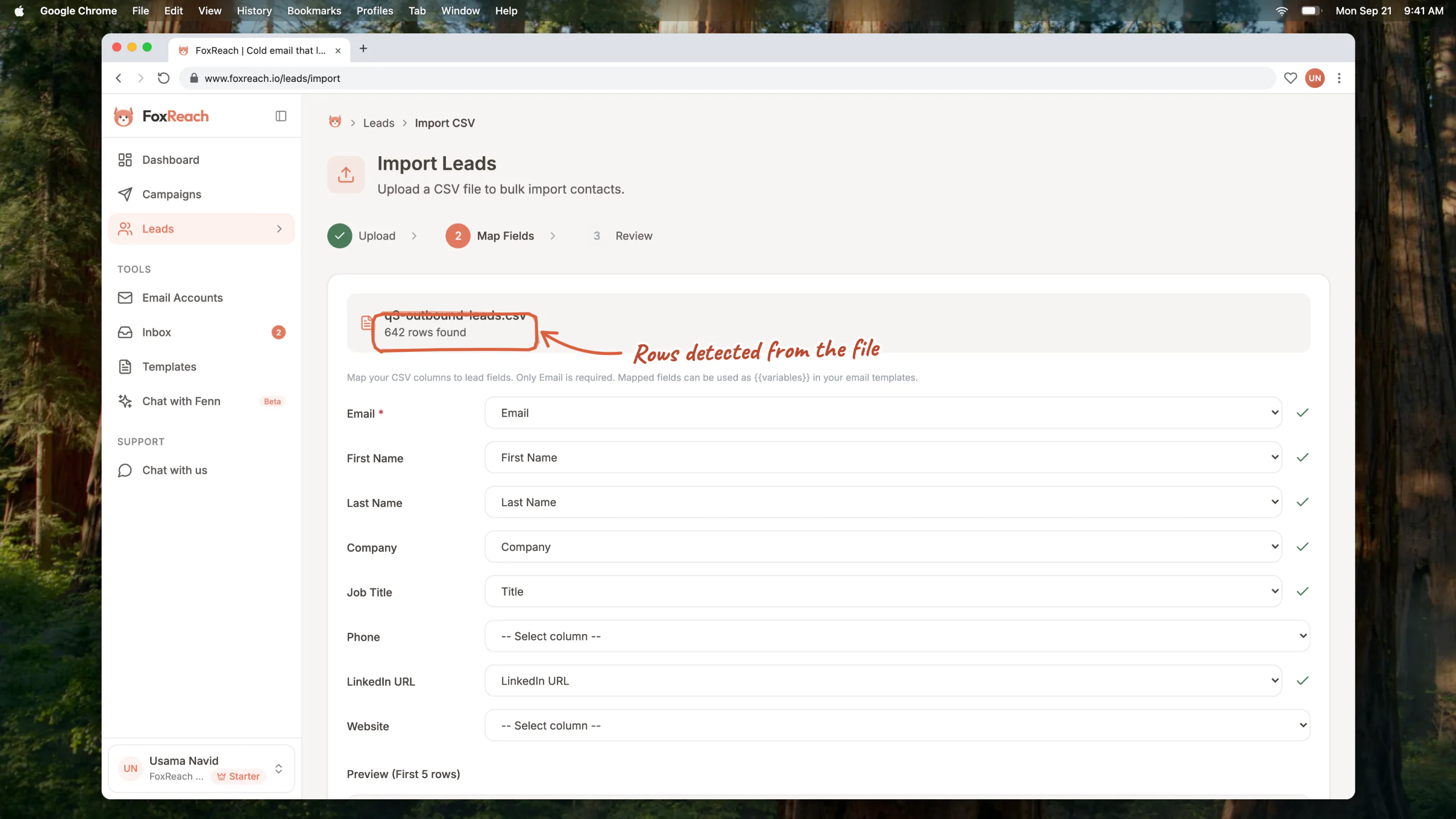Open the LinkedIn URL column dropdown
Viewport: 1456px width, 819px height.
883,680
